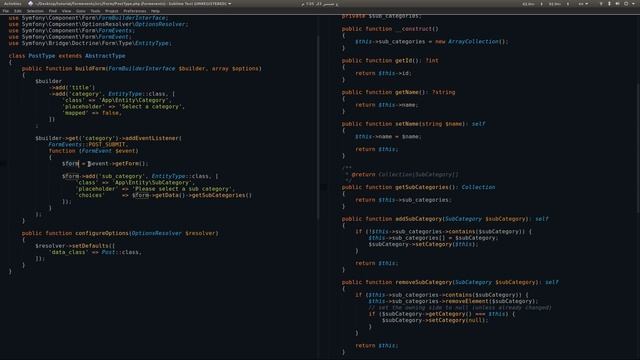The height and width of the screenshot is (360, 640).
Task: Click the power icon in the system tray
Action: click(x=626, y=4)
